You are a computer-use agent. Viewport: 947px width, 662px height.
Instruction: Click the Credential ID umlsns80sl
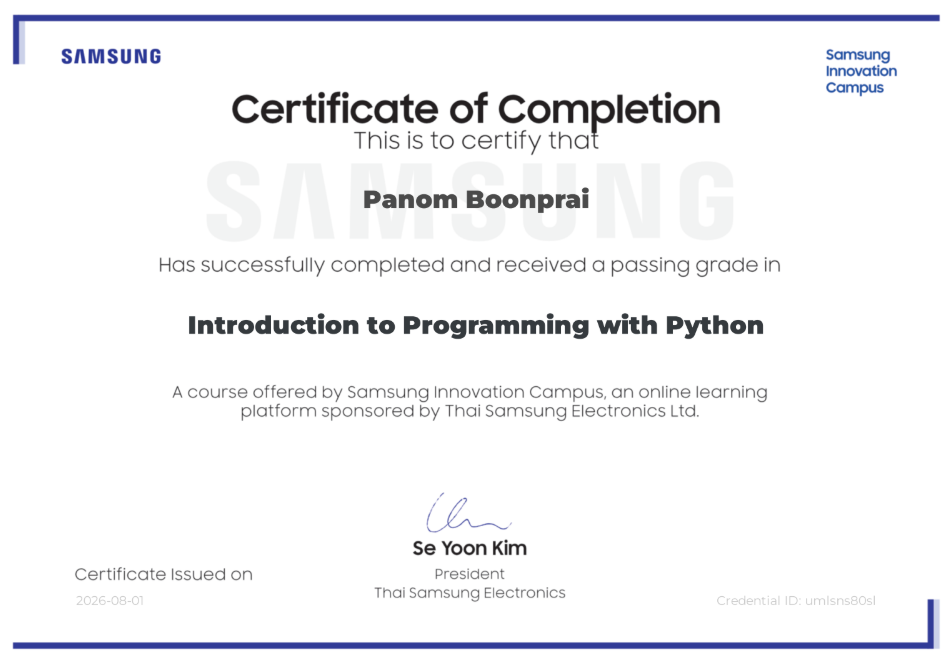coord(796,600)
